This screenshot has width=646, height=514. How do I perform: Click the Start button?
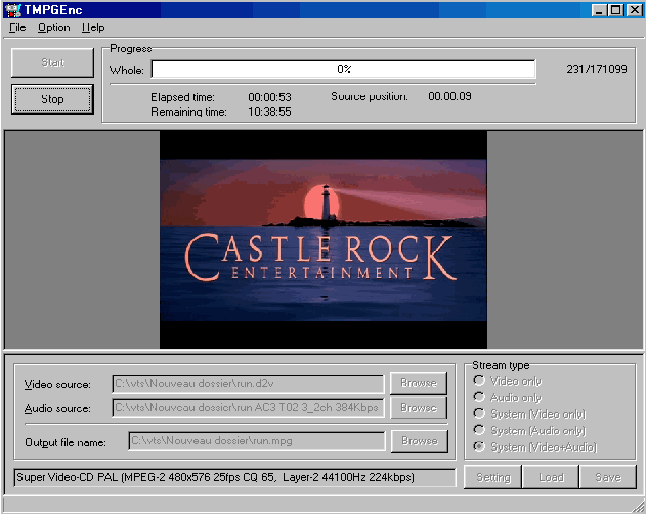[x=52, y=63]
